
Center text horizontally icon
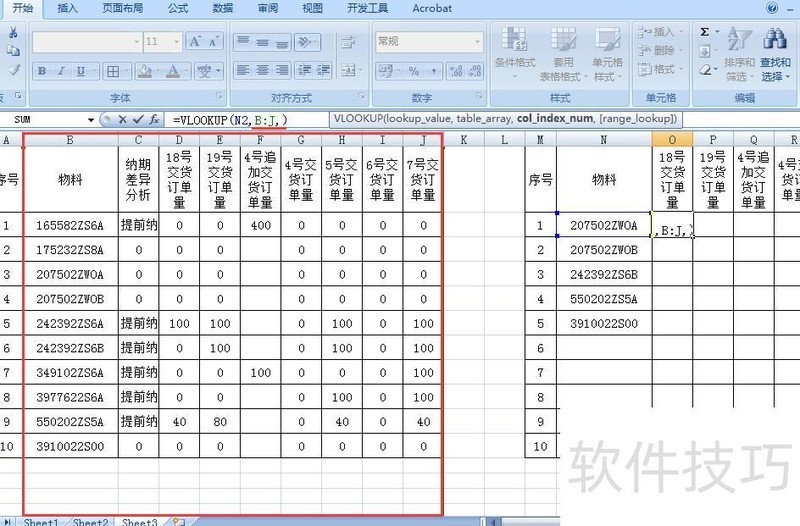tap(263, 70)
